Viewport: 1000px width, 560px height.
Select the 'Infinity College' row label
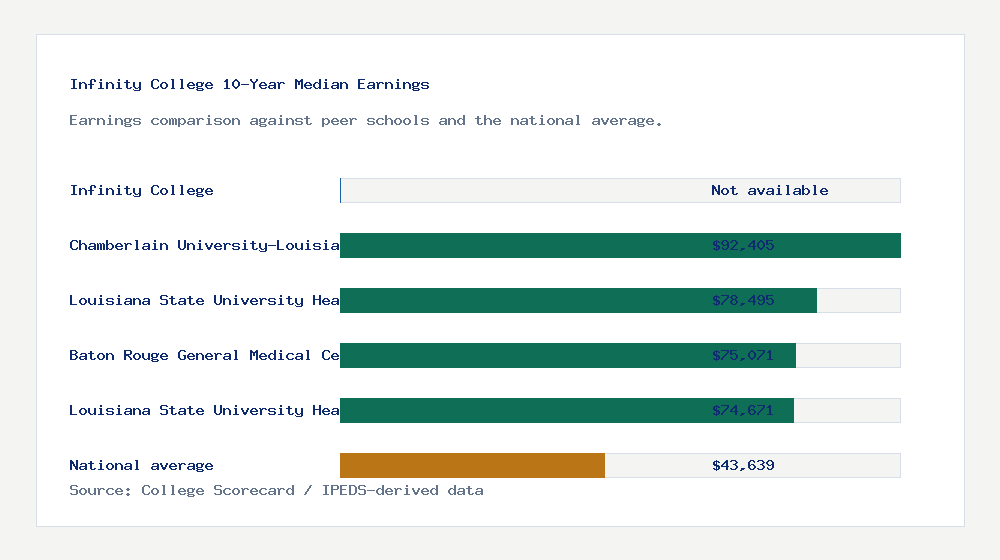(142, 190)
